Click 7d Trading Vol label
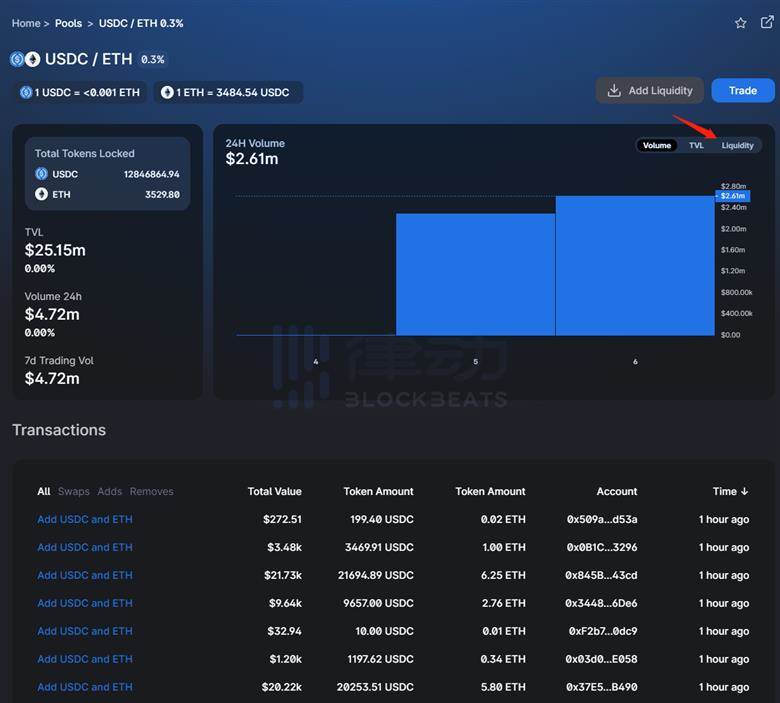This screenshot has width=780, height=703. pyautogui.click(x=59, y=360)
